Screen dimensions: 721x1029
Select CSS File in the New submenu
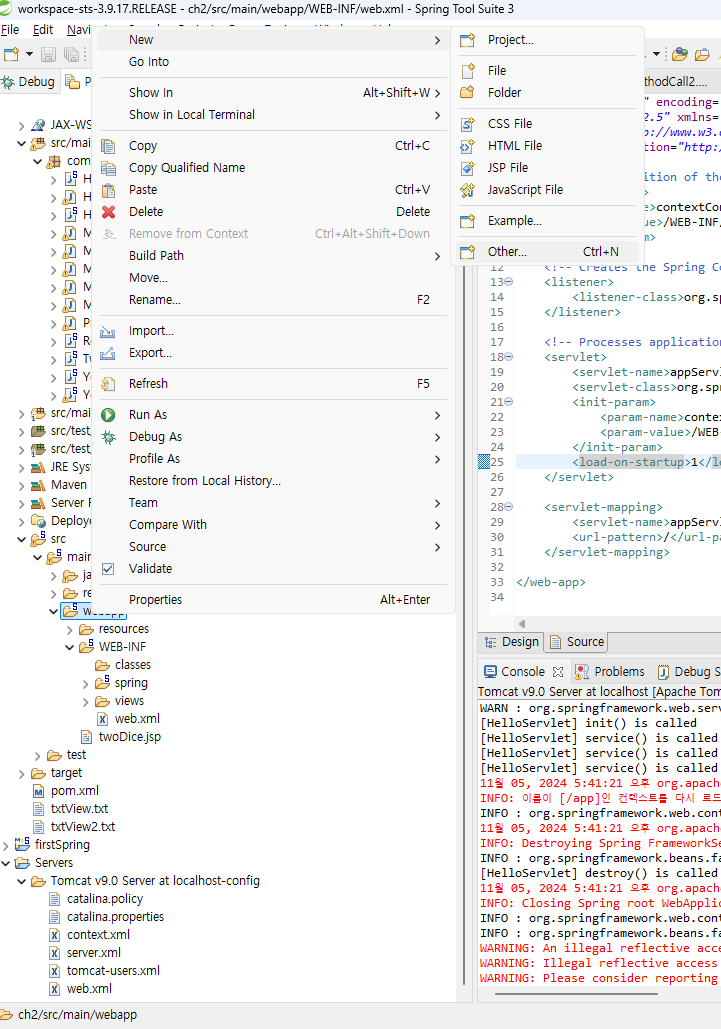[x=546, y=123]
